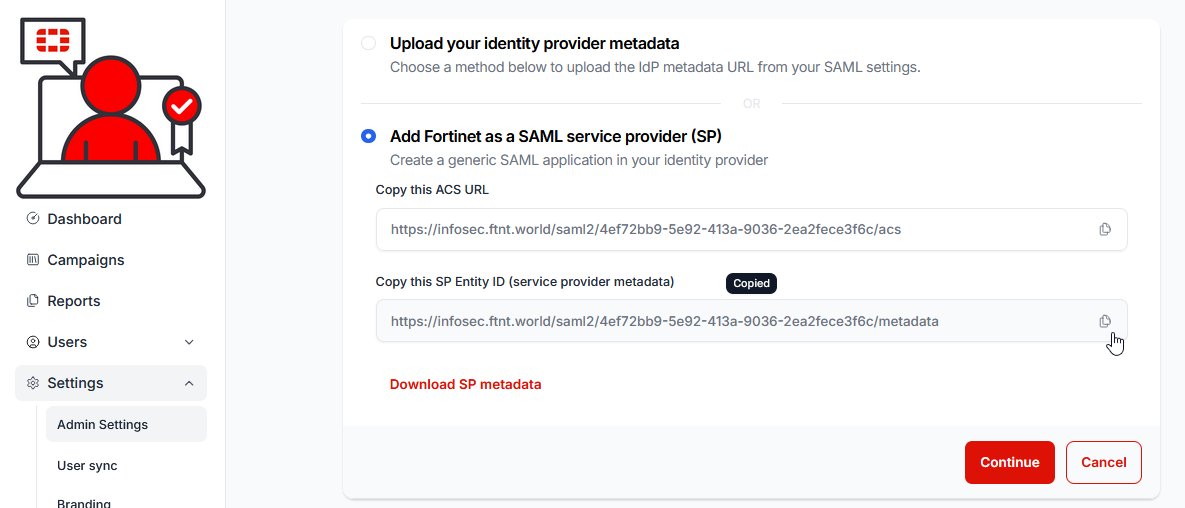Click the Copied tooltip
Image resolution: width=1185 pixels, height=508 pixels.
[751, 283]
